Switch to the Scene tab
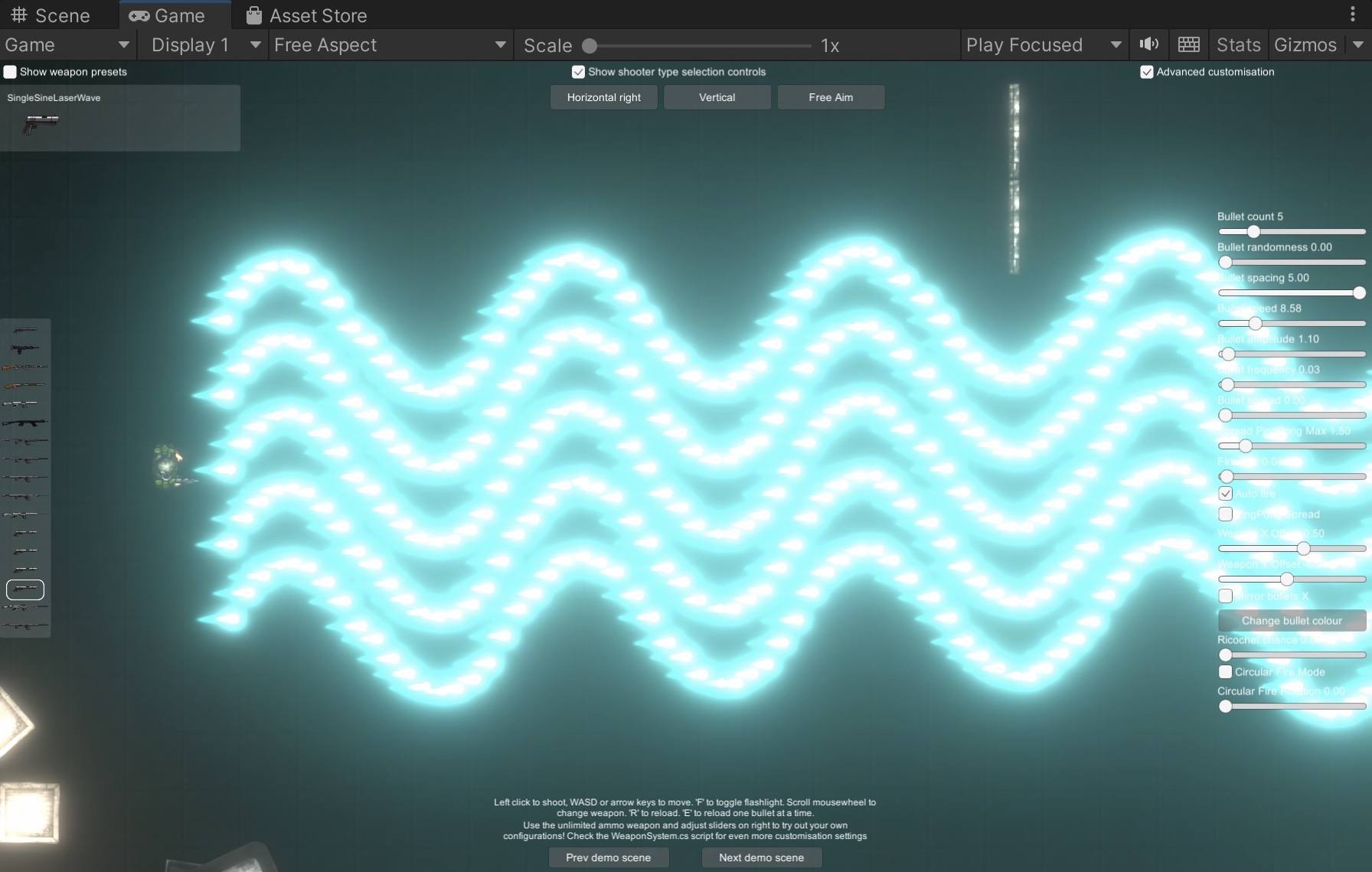This screenshot has height=872, width=1372. pyautogui.click(x=51, y=15)
